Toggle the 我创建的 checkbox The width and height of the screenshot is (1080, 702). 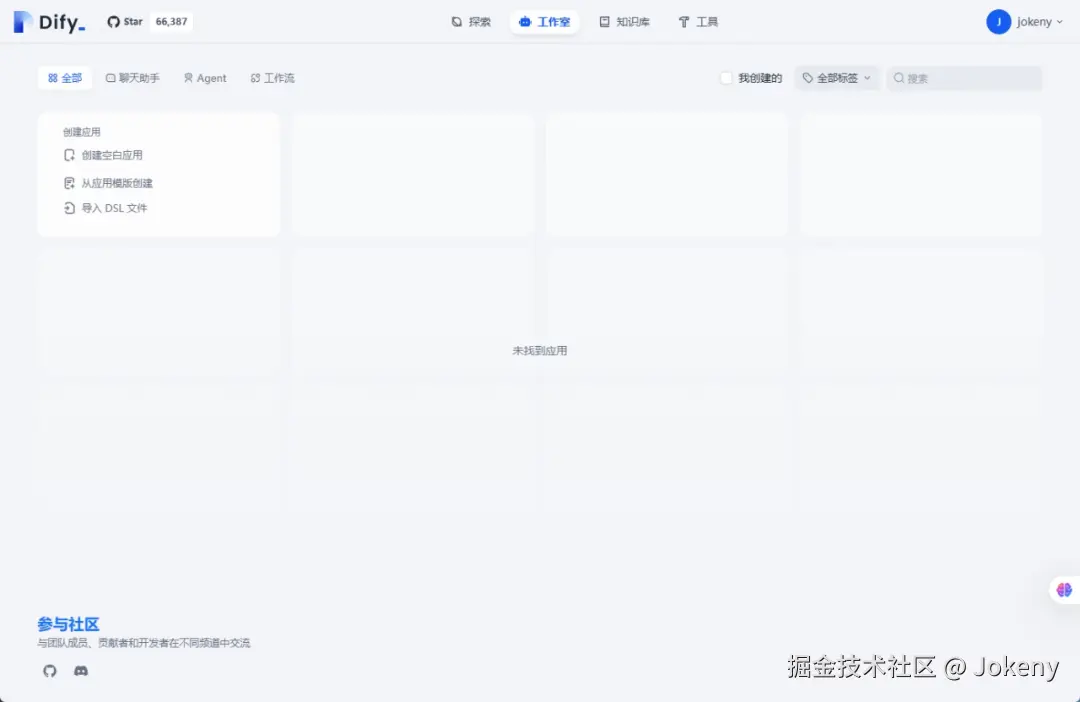726,78
